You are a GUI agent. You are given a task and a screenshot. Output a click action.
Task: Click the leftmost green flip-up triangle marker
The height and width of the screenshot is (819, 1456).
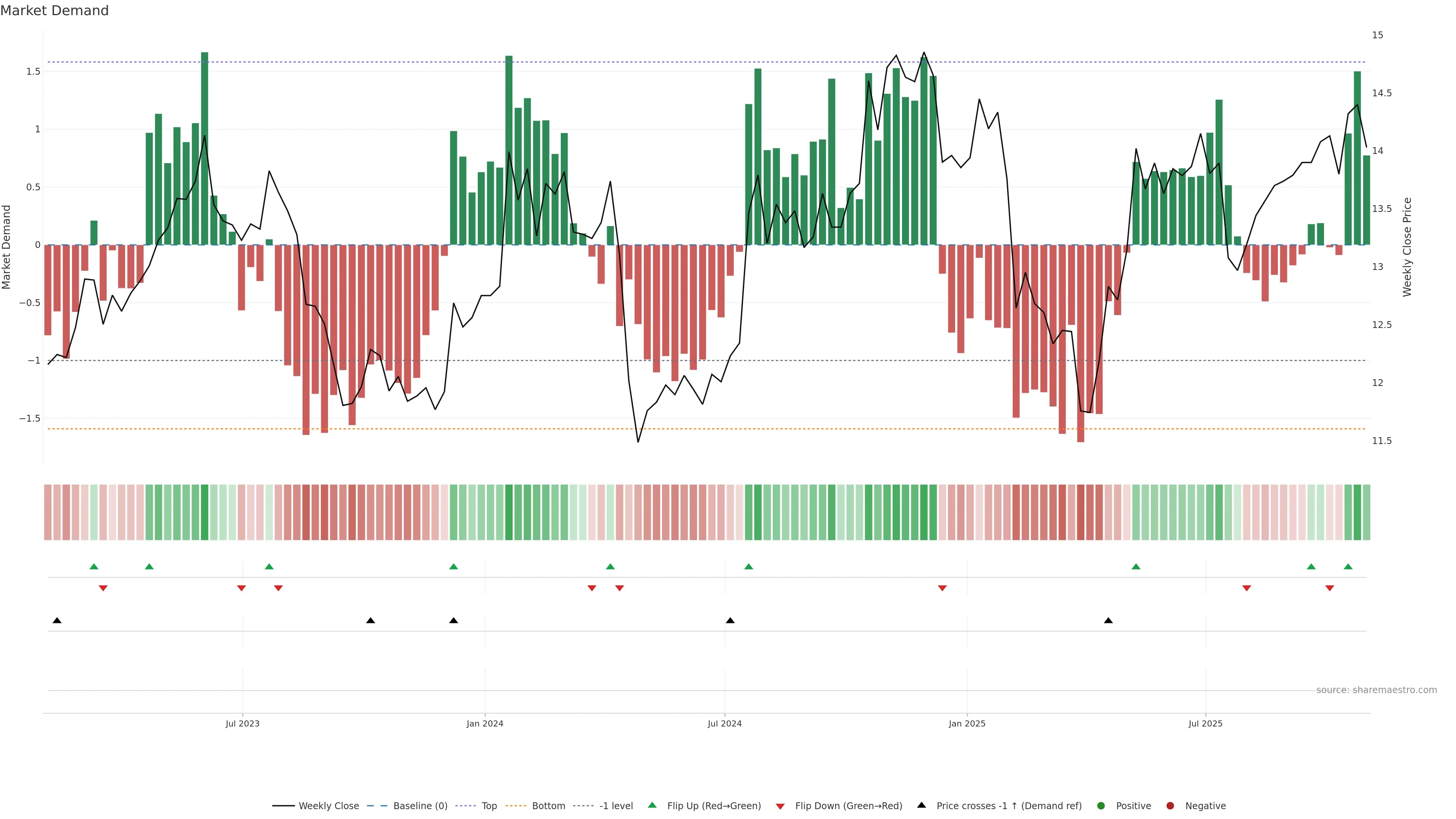94,566
